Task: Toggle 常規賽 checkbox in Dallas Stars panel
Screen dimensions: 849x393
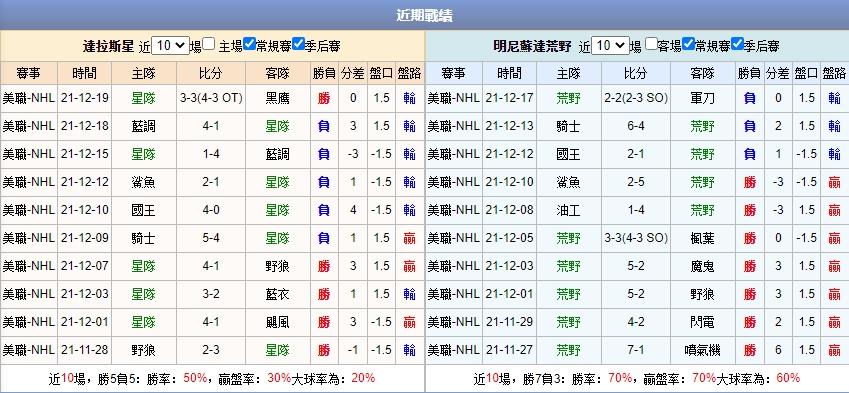Action: [249, 44]
